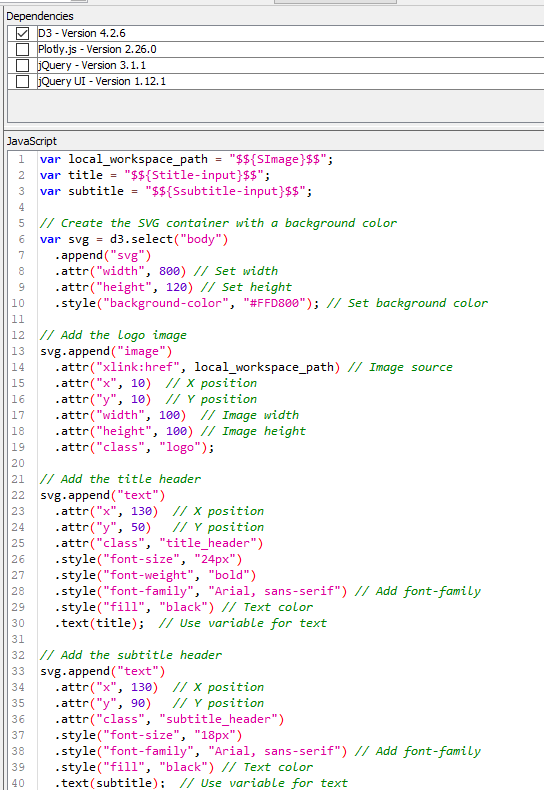
Task: Click the "logo" class string on line 19
Action: [x=180, y=447]
